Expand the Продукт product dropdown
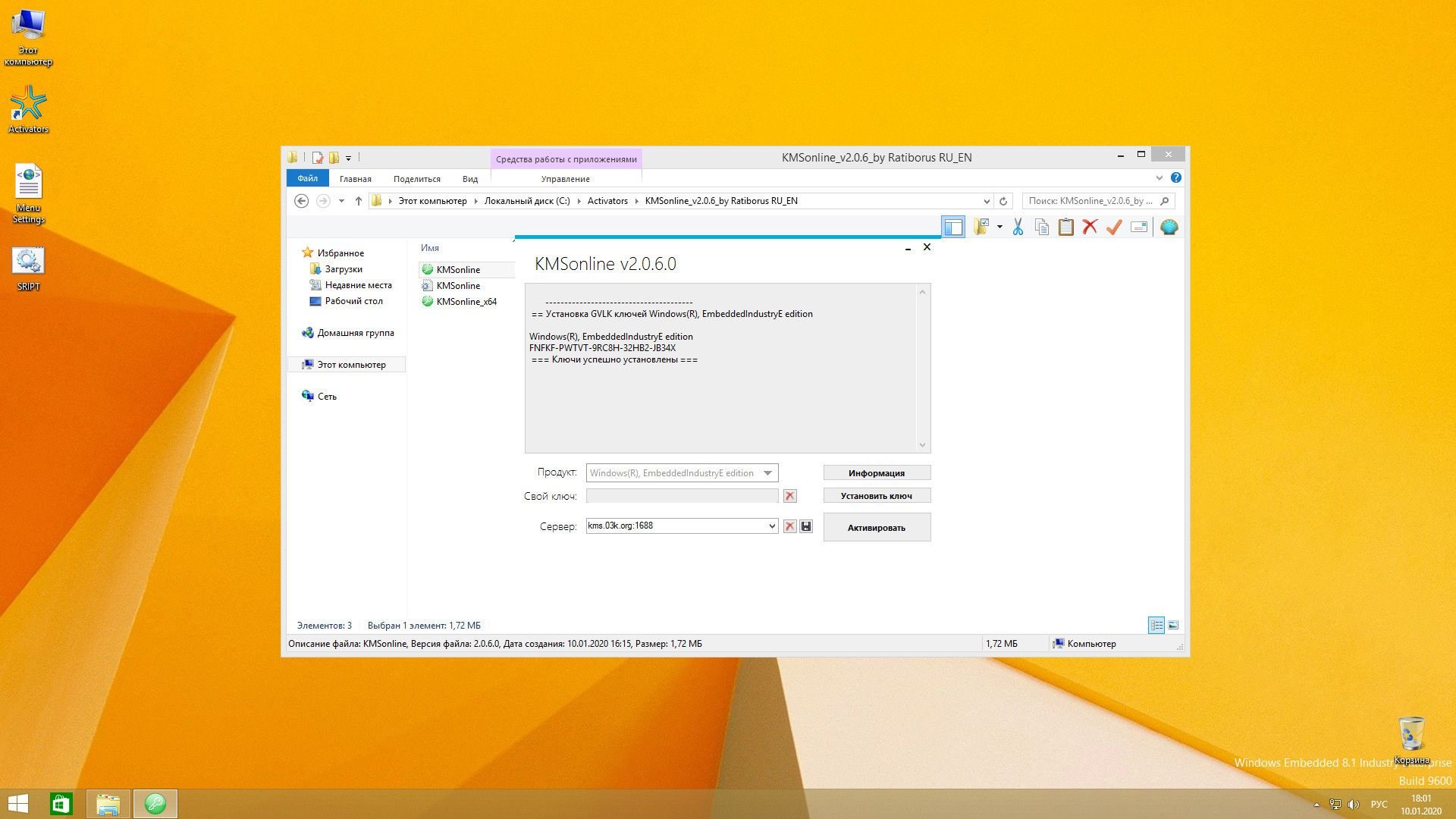 pyautogui.click(x=767, y=473)
